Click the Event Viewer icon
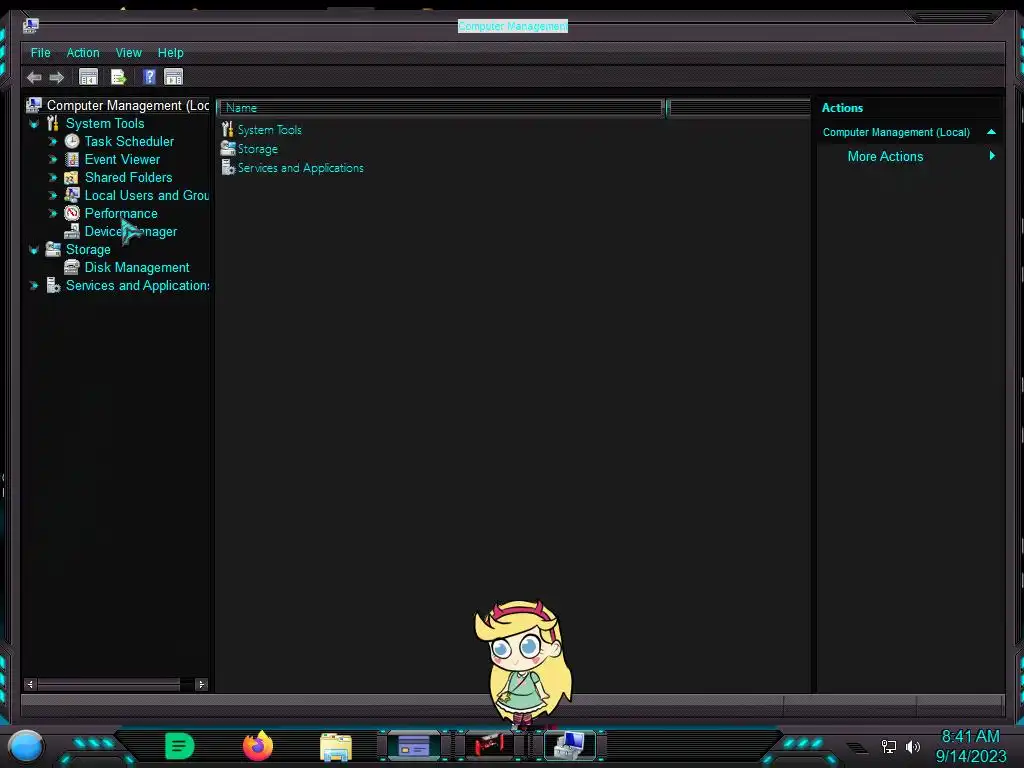The width and height of the screenshot is (1024, 768). (72, 159)
